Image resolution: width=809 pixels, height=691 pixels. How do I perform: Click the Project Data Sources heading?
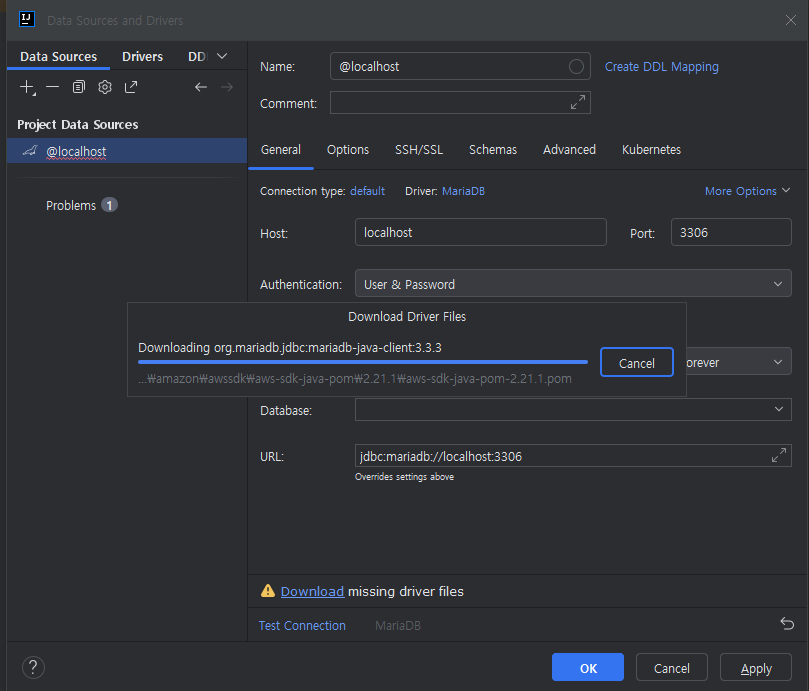(77, 124)
